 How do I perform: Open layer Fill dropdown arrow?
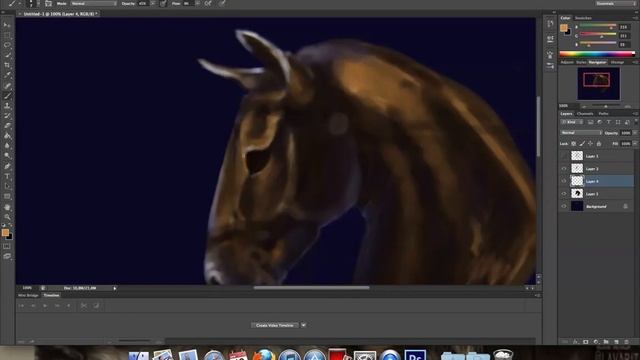pos(635,144)
